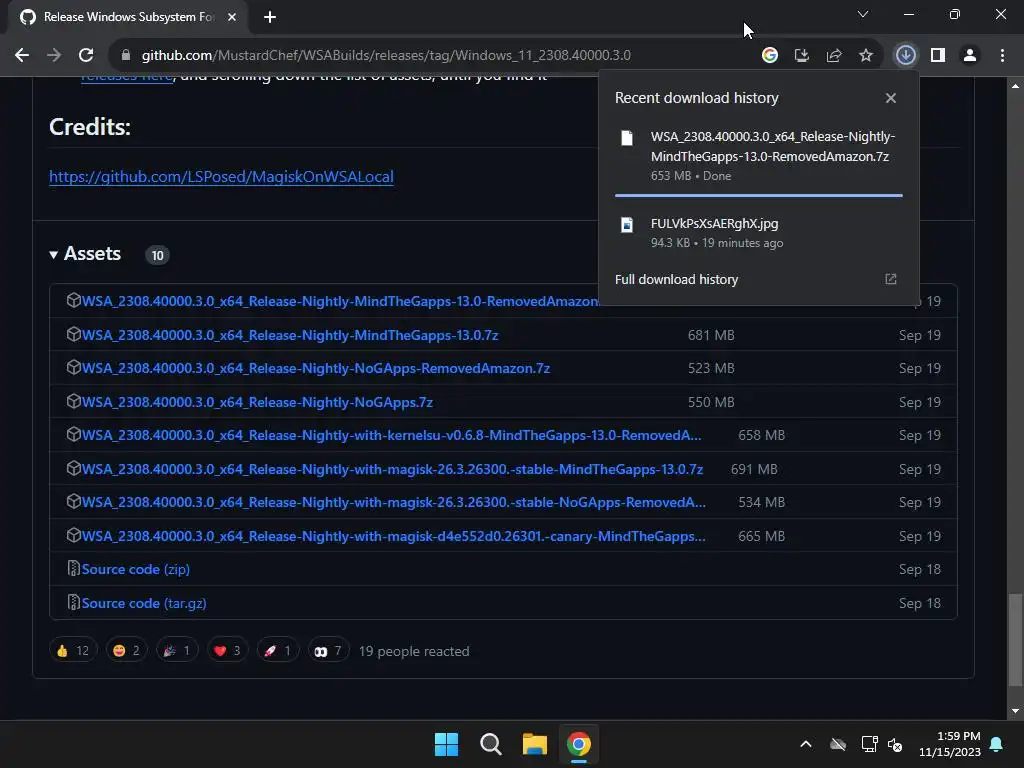Open FULVkPsXsAERghX.jpg download entry
The height and width of the screenshot is (768, 1024).
coord(759,232)
